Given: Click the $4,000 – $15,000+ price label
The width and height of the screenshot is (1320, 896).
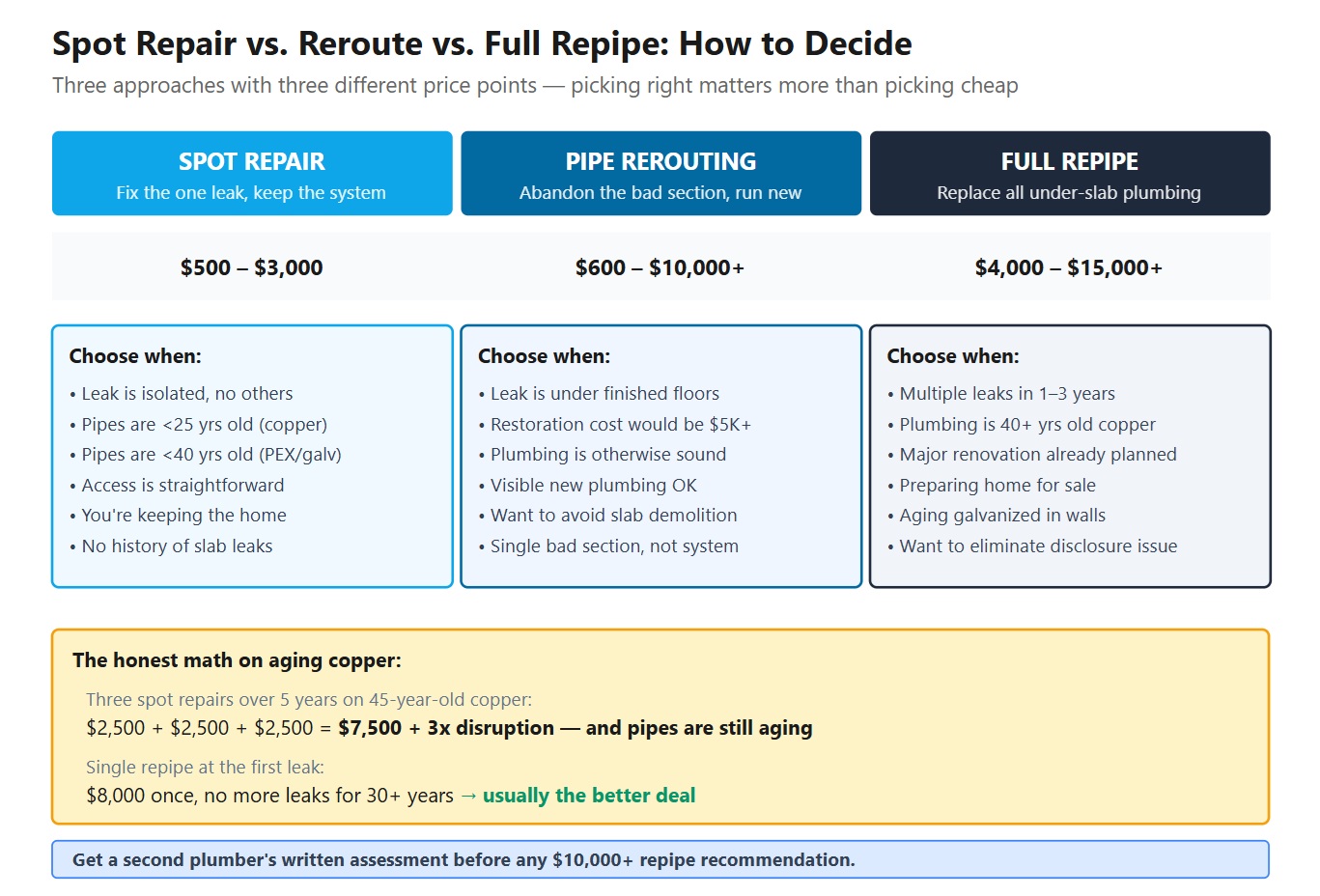Looking at the screenshot, I should click(1069, 267).
